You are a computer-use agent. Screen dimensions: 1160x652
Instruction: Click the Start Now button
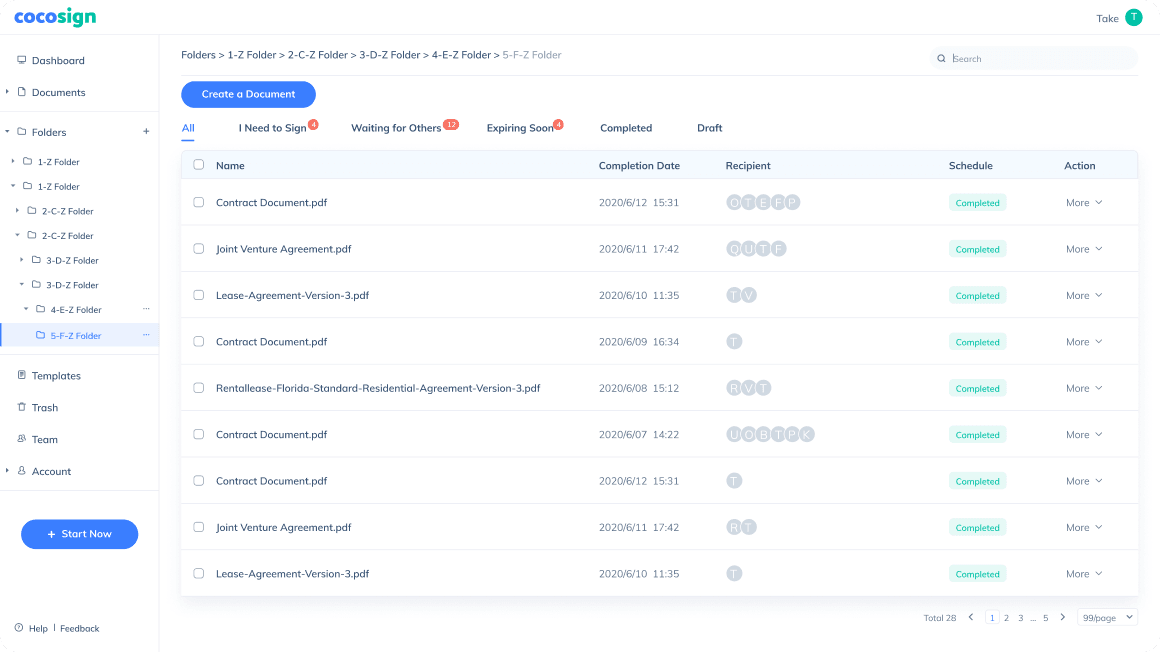(79, 534)
